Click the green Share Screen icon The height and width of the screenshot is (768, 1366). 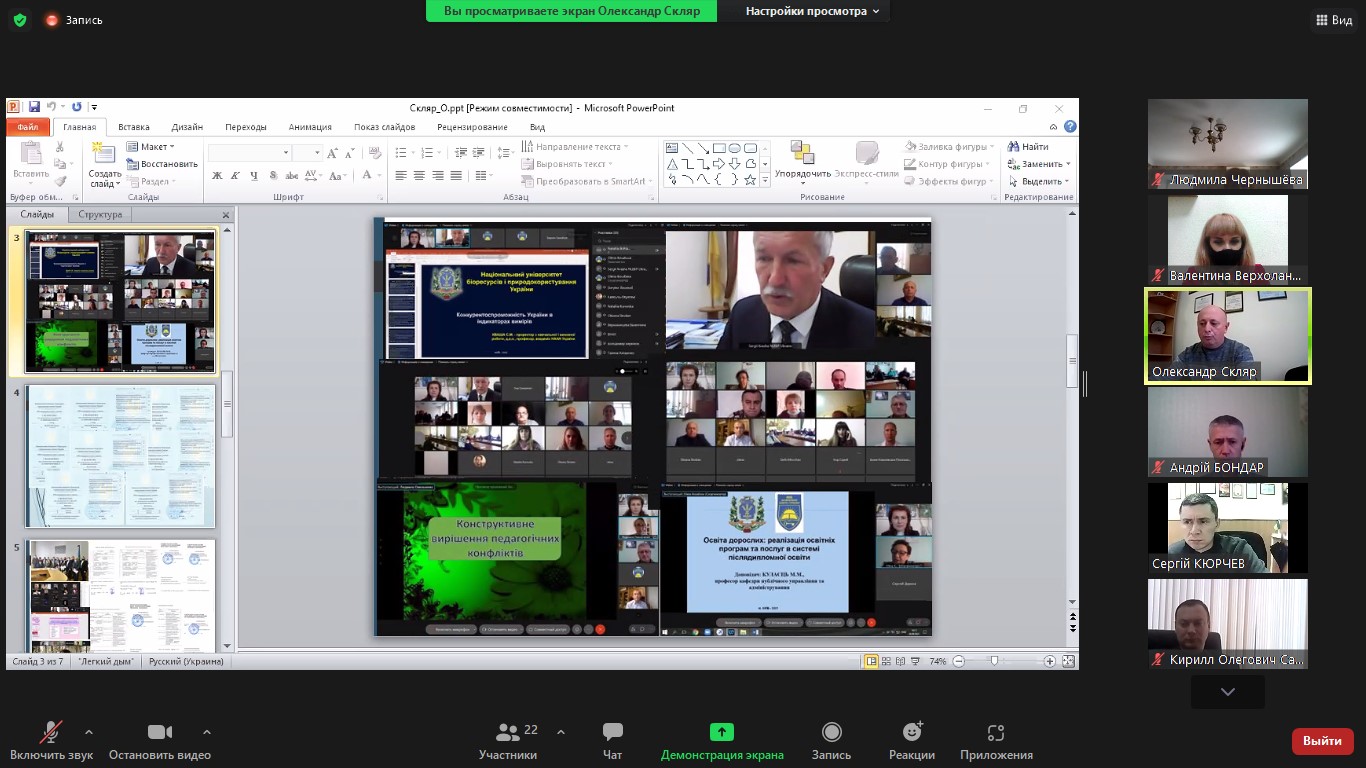tap(721, 732)
